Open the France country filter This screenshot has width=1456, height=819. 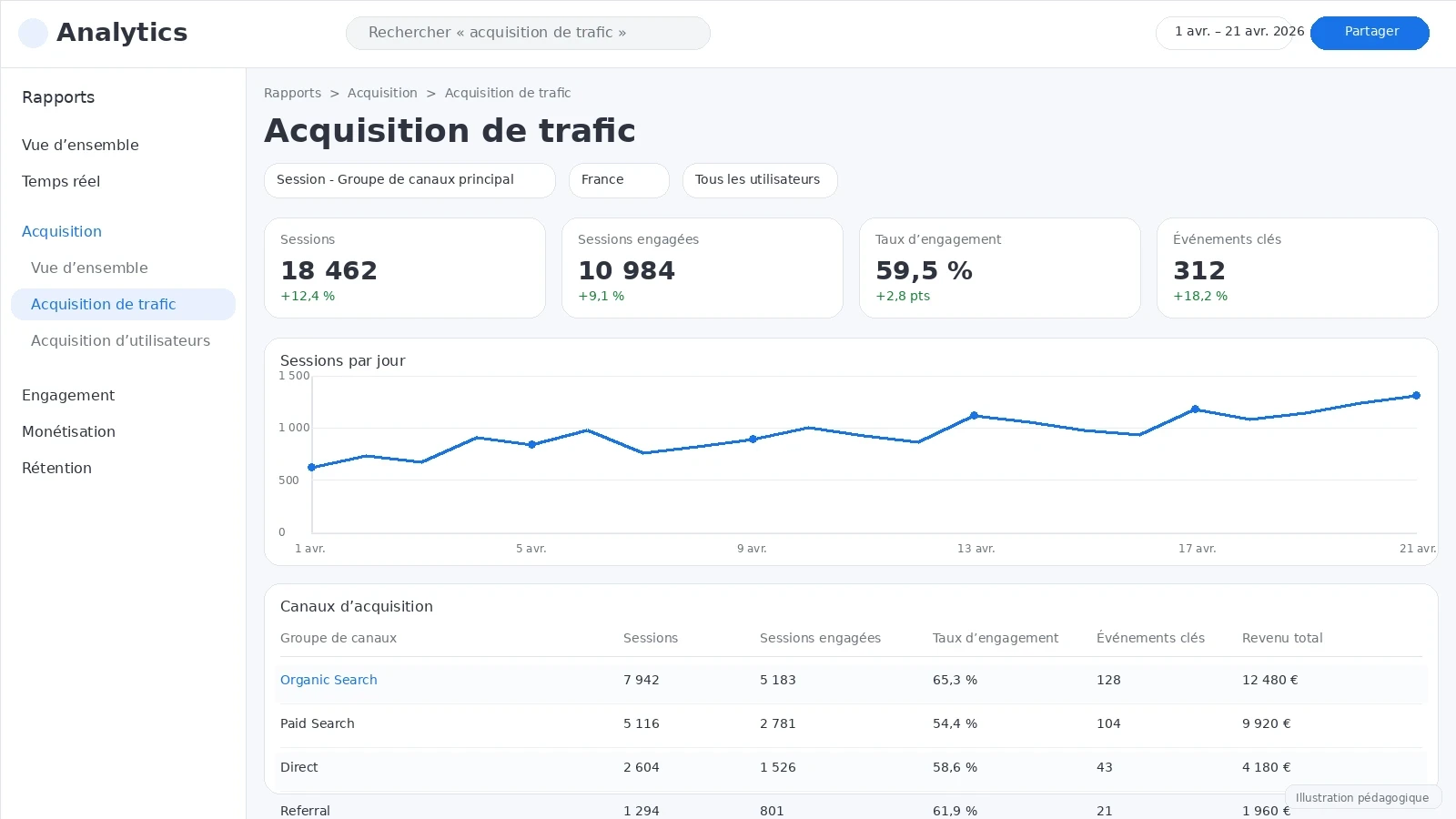619,180
